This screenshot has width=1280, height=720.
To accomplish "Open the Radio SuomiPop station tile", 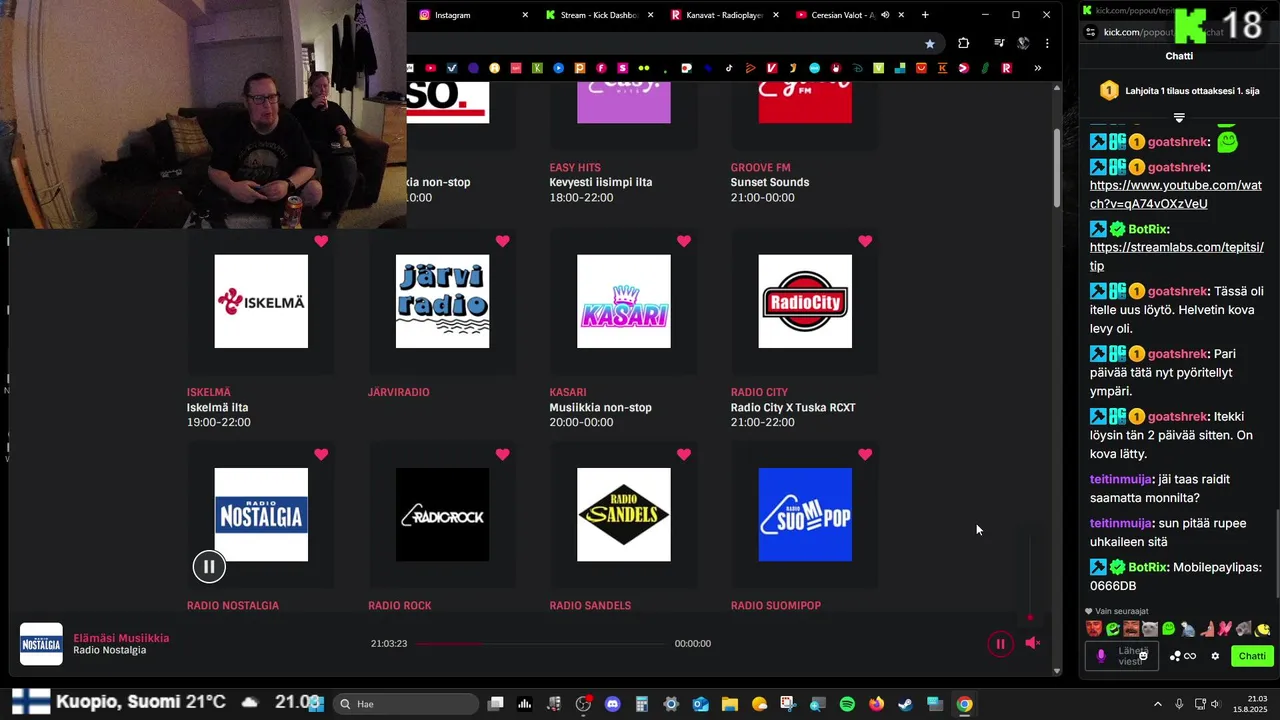I will click(x=805, y=514).
